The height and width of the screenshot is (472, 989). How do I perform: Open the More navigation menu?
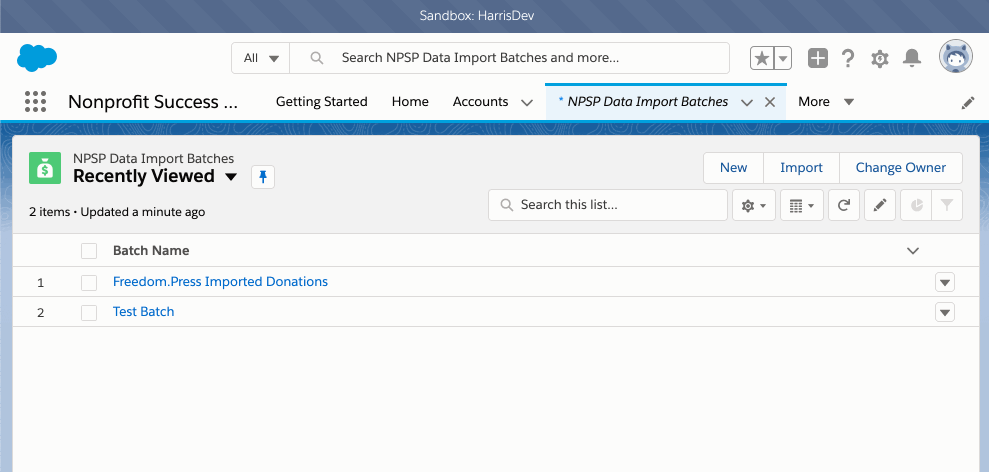coord(826,102)
